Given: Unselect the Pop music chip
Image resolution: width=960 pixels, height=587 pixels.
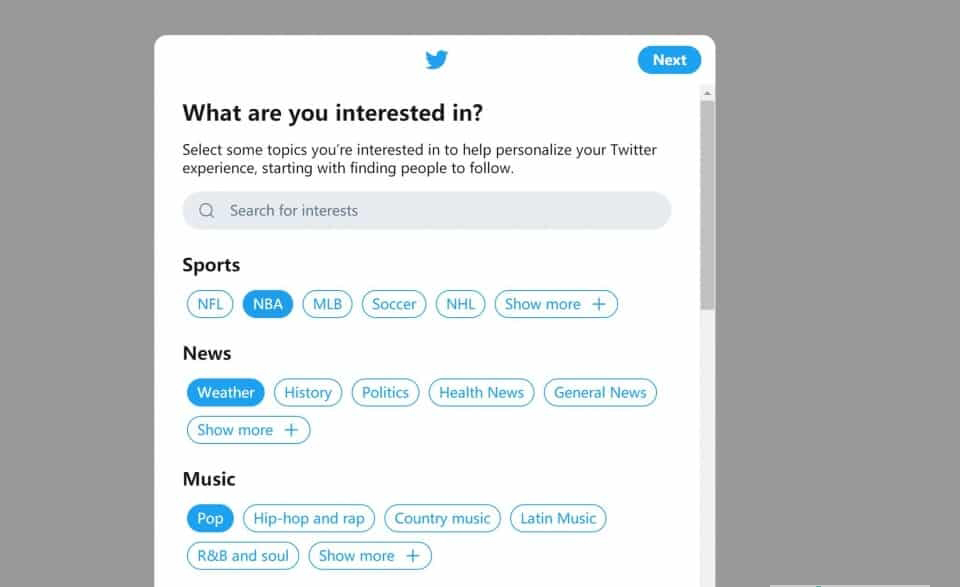Looking at the screenshot, I should pos(210,518).
